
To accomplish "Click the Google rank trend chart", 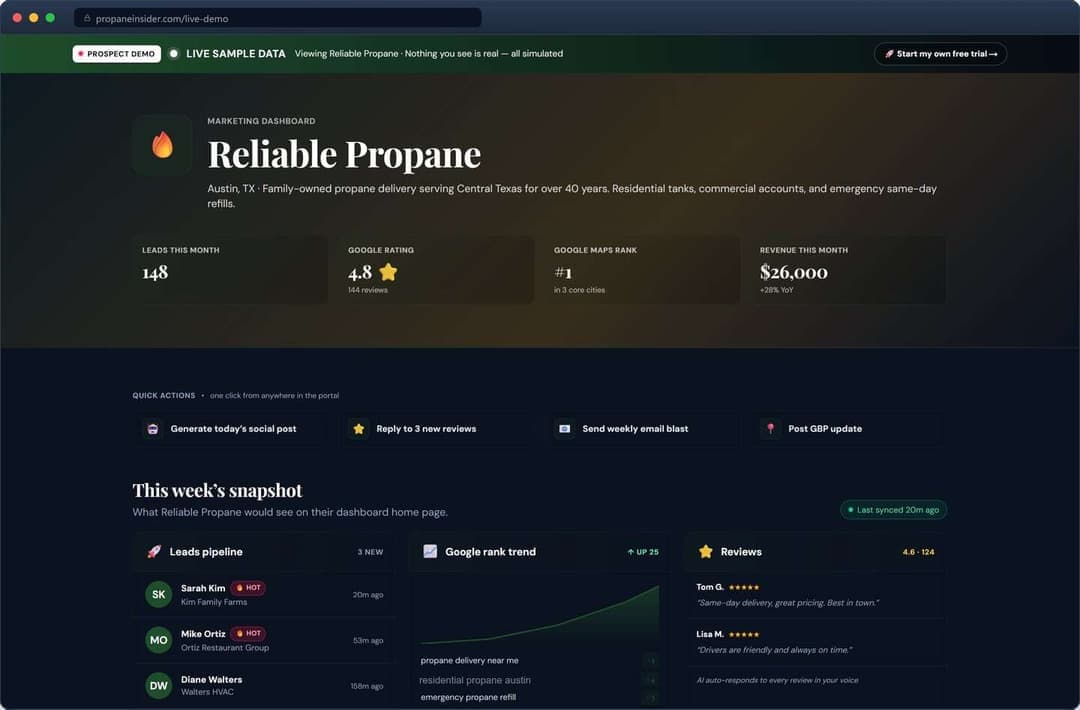I will coord(539,613).
